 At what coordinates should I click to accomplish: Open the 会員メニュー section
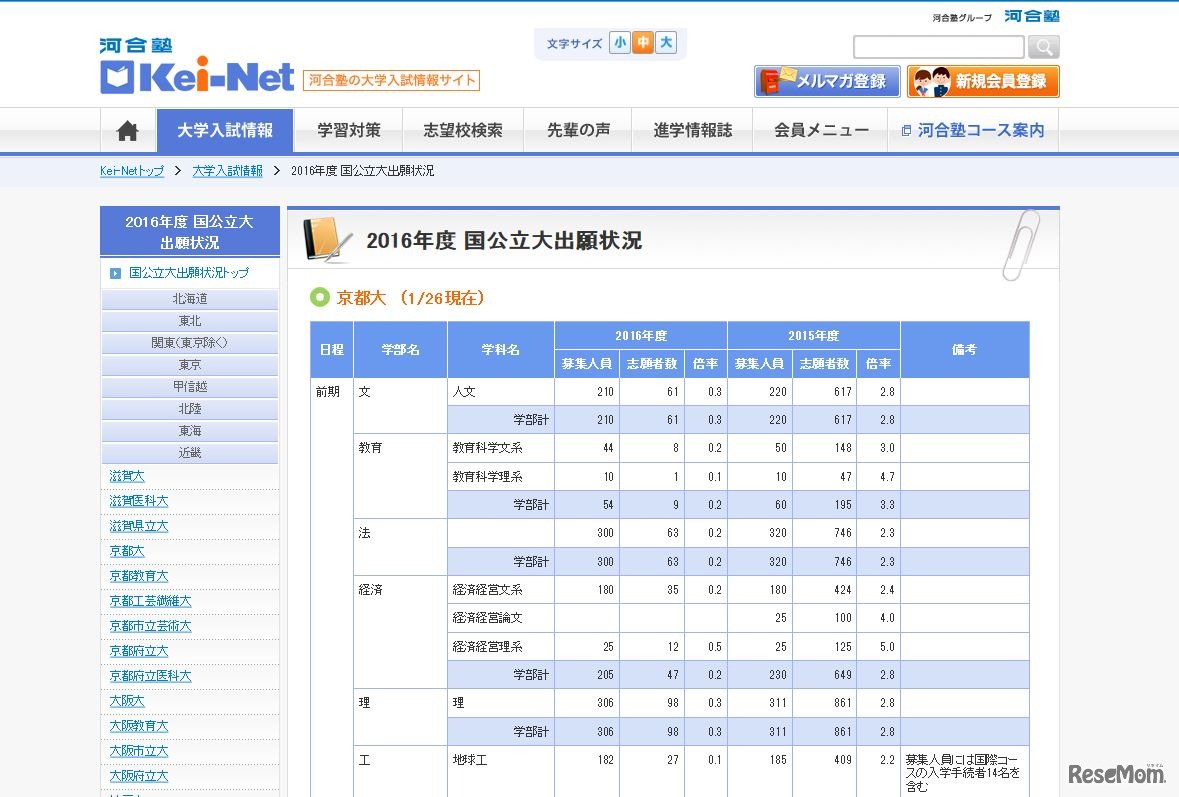pos(820,130)
